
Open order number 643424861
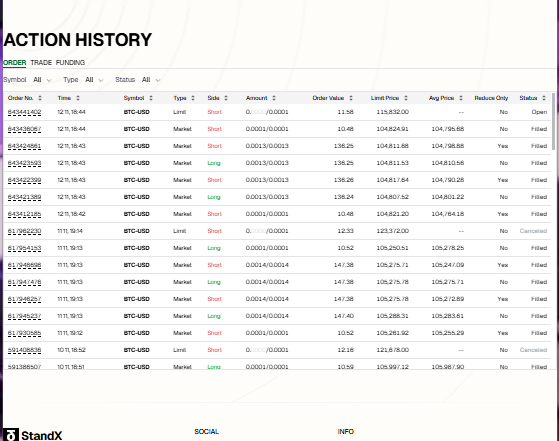tap(25, 146)
